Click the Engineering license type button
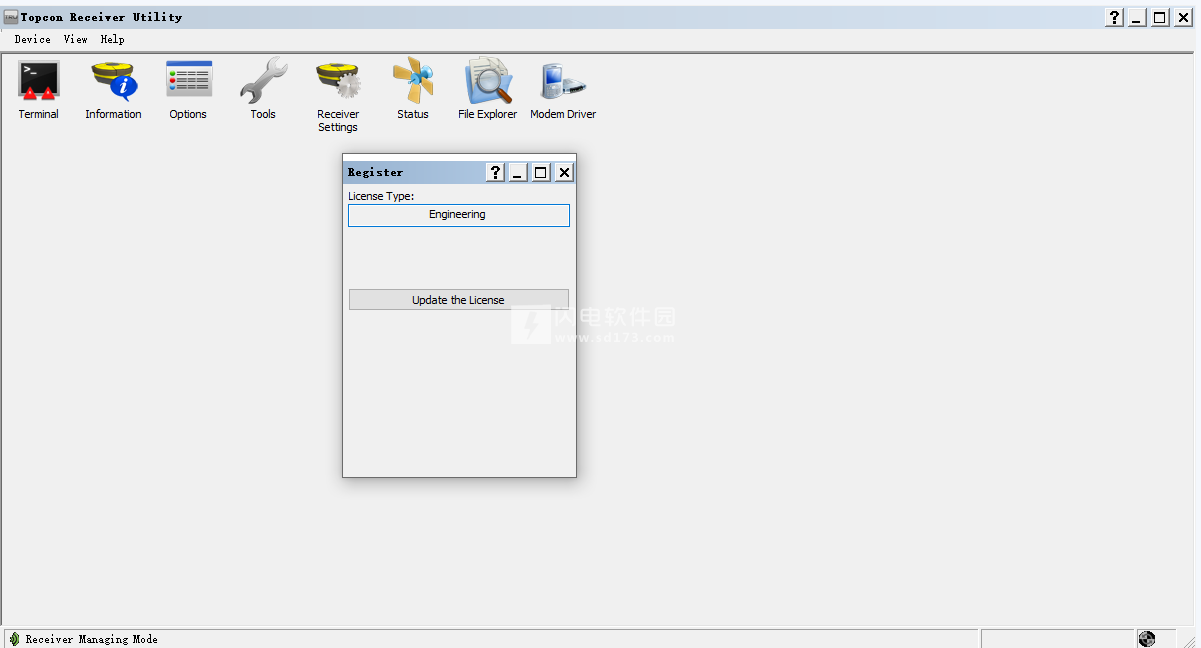 pos(459,215)
